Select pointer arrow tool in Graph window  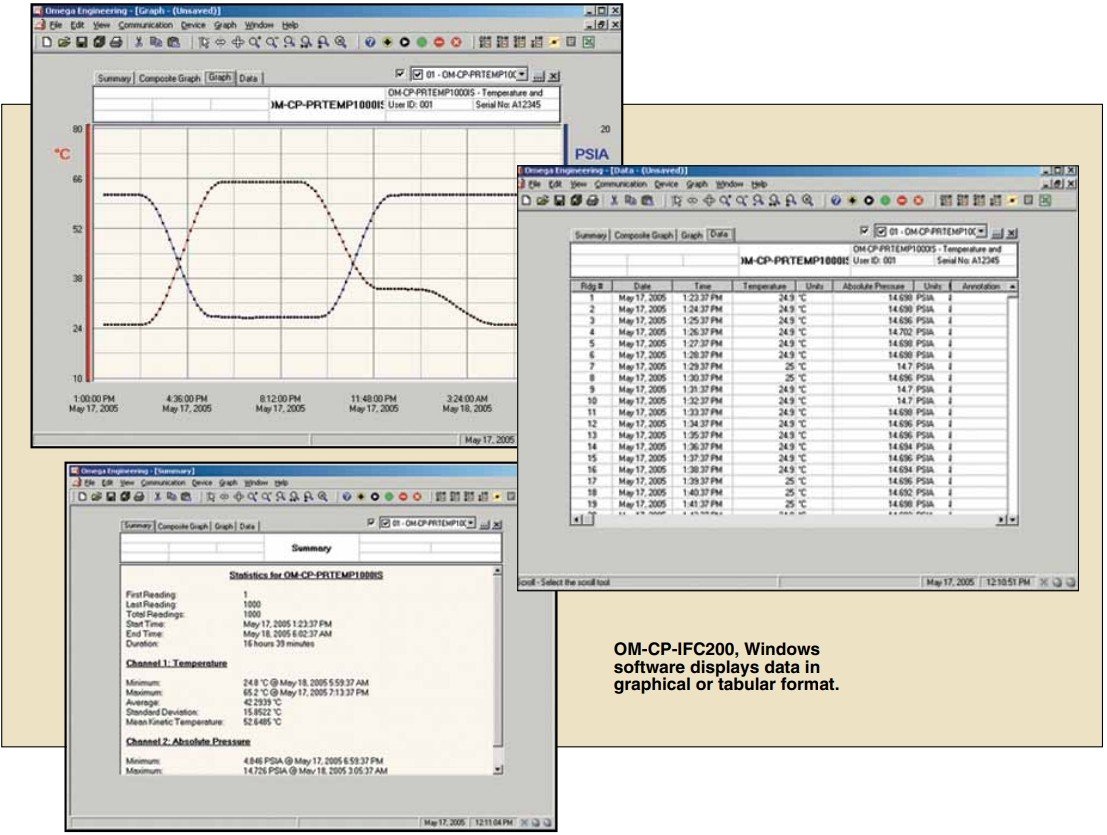pyautogui.click(x=204, y=42)
